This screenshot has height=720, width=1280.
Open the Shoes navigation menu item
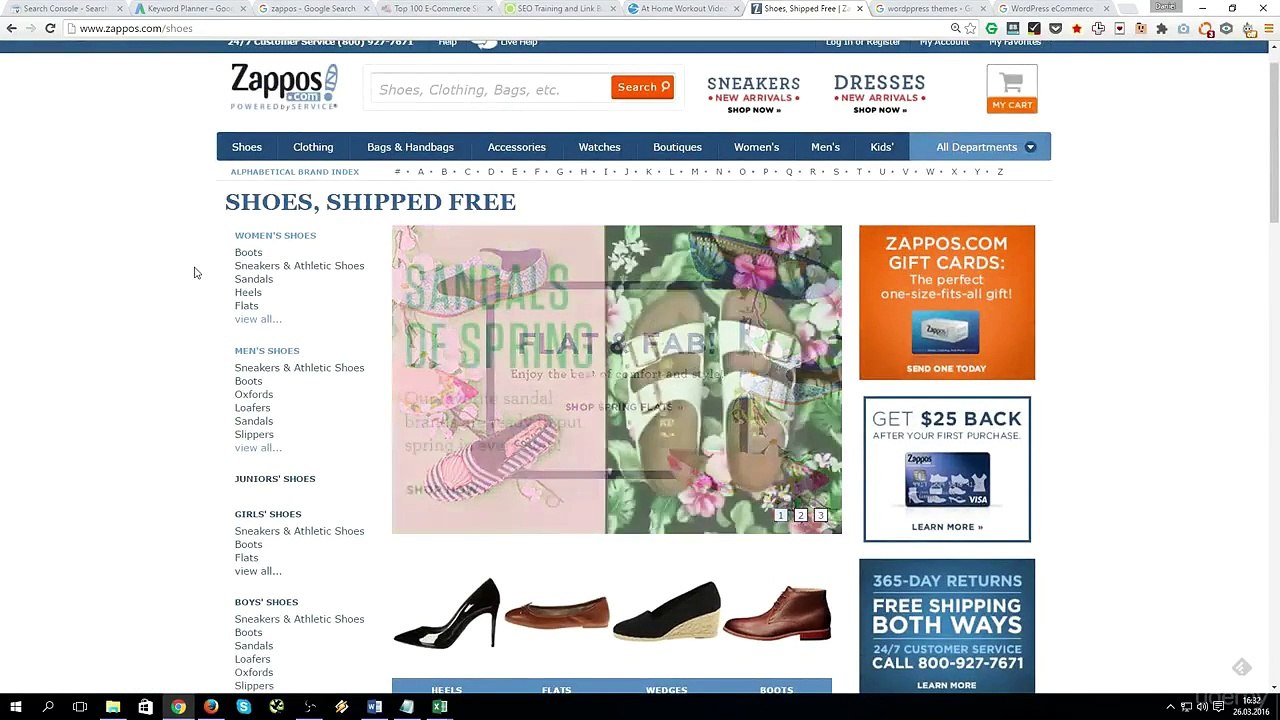[247, 147]
